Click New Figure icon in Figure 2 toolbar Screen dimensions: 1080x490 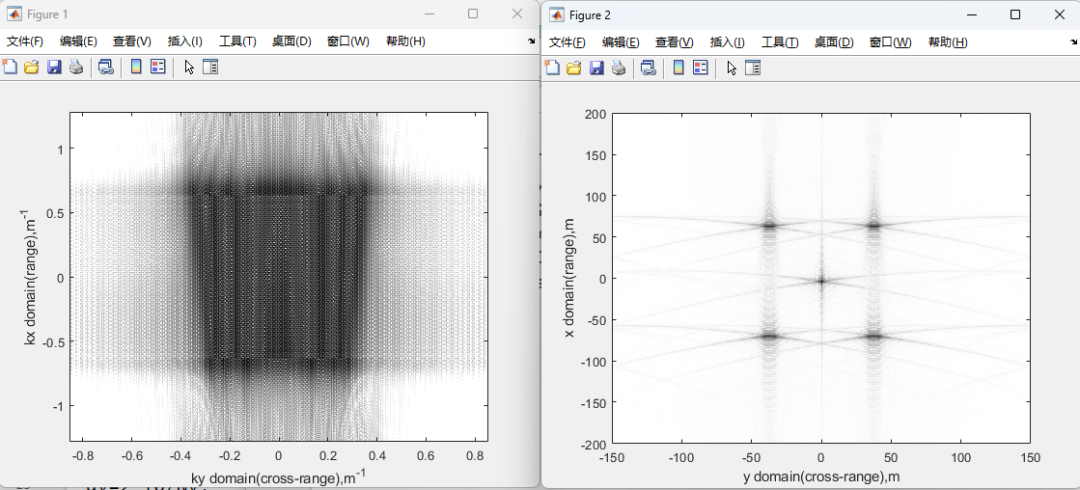[x=552, y=67]
